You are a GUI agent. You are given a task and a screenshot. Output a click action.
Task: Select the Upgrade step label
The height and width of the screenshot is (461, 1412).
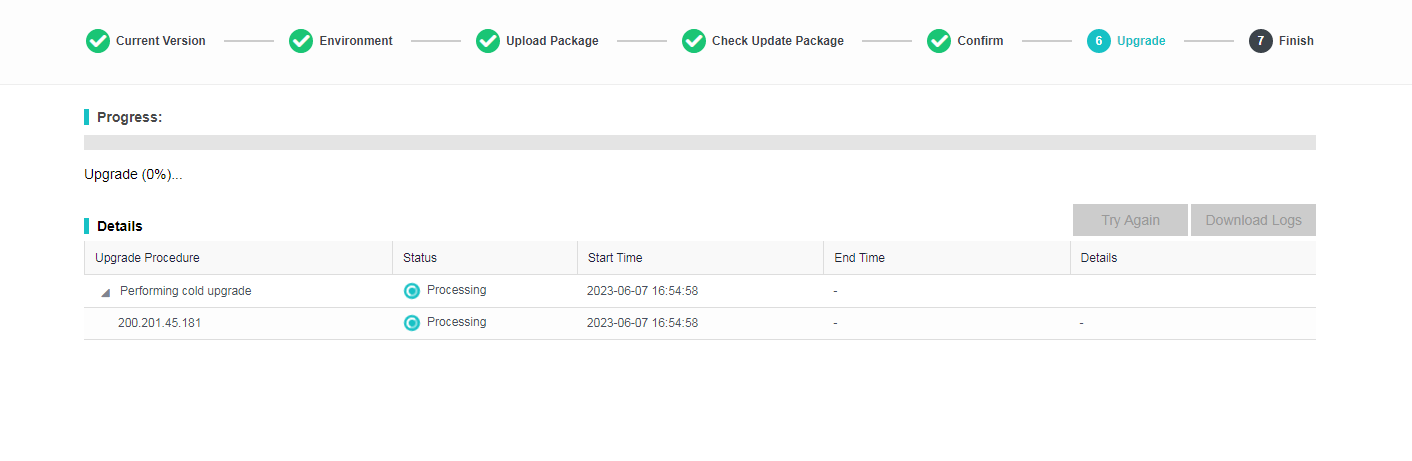[x=1141, y=41]
